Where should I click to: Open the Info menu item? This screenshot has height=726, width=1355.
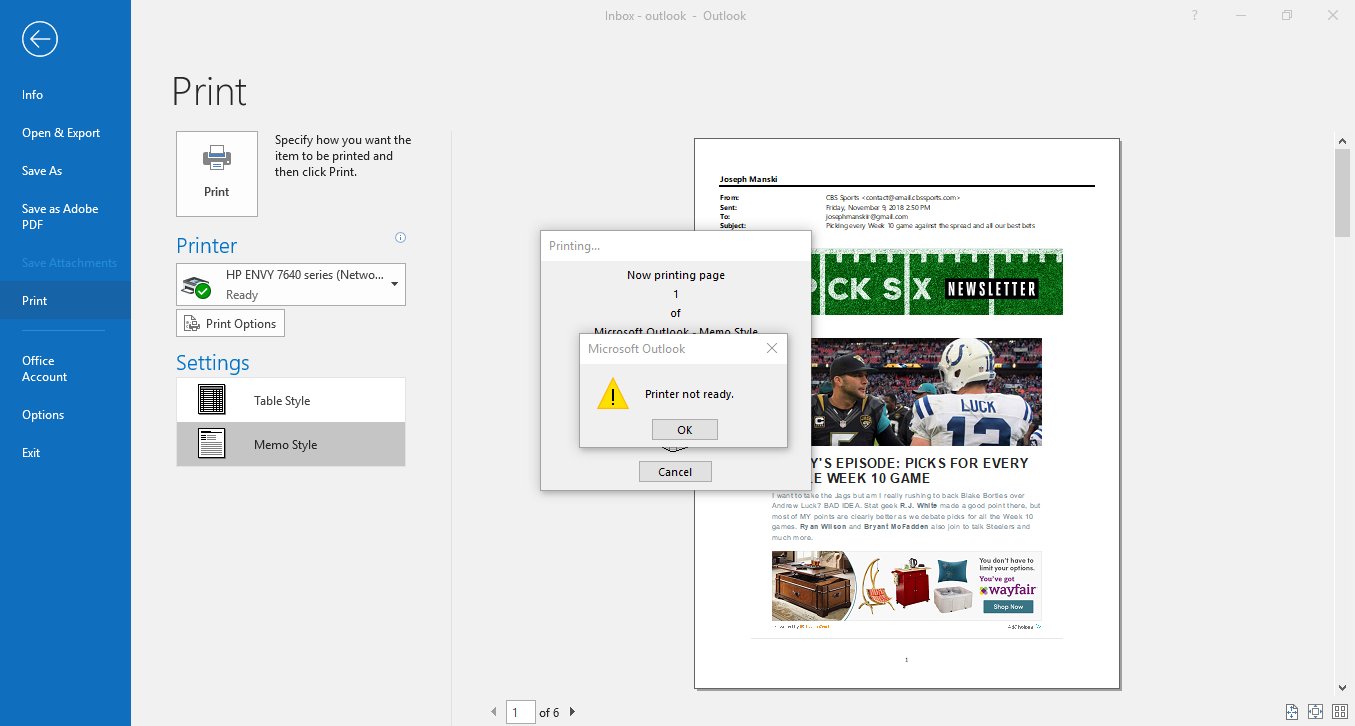coord(33,95)
